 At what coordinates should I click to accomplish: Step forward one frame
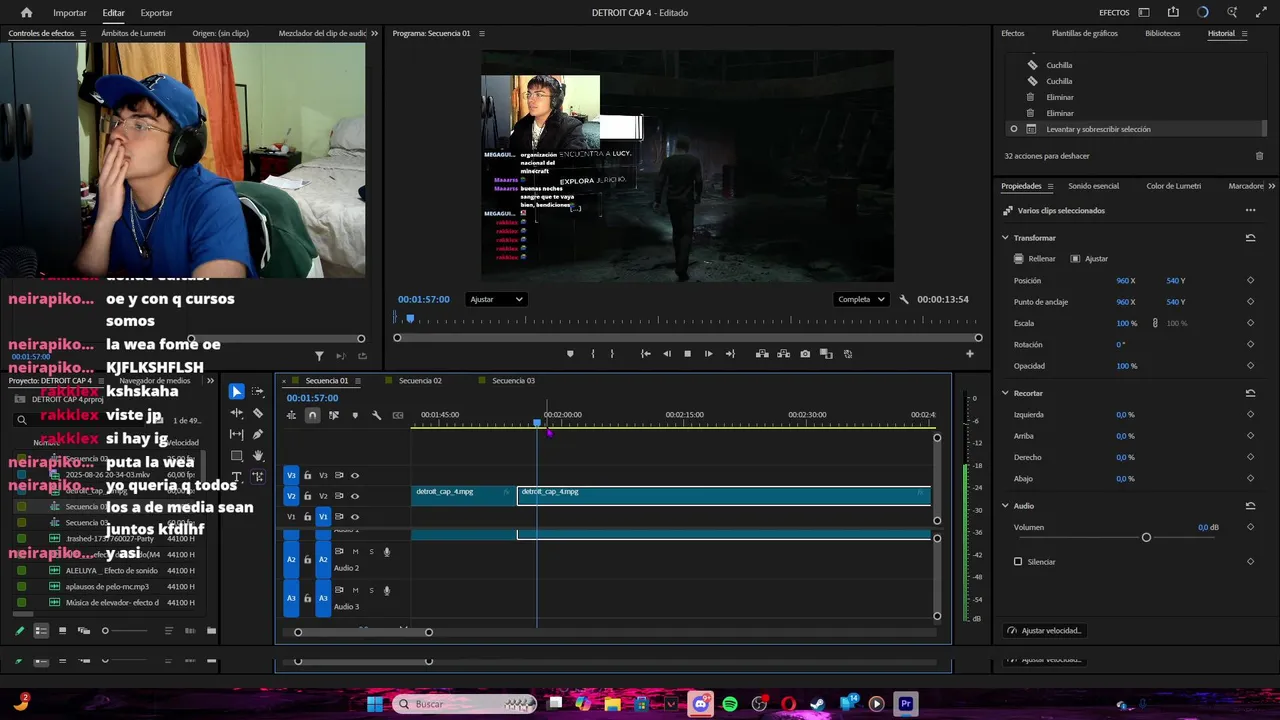point(709,354)
